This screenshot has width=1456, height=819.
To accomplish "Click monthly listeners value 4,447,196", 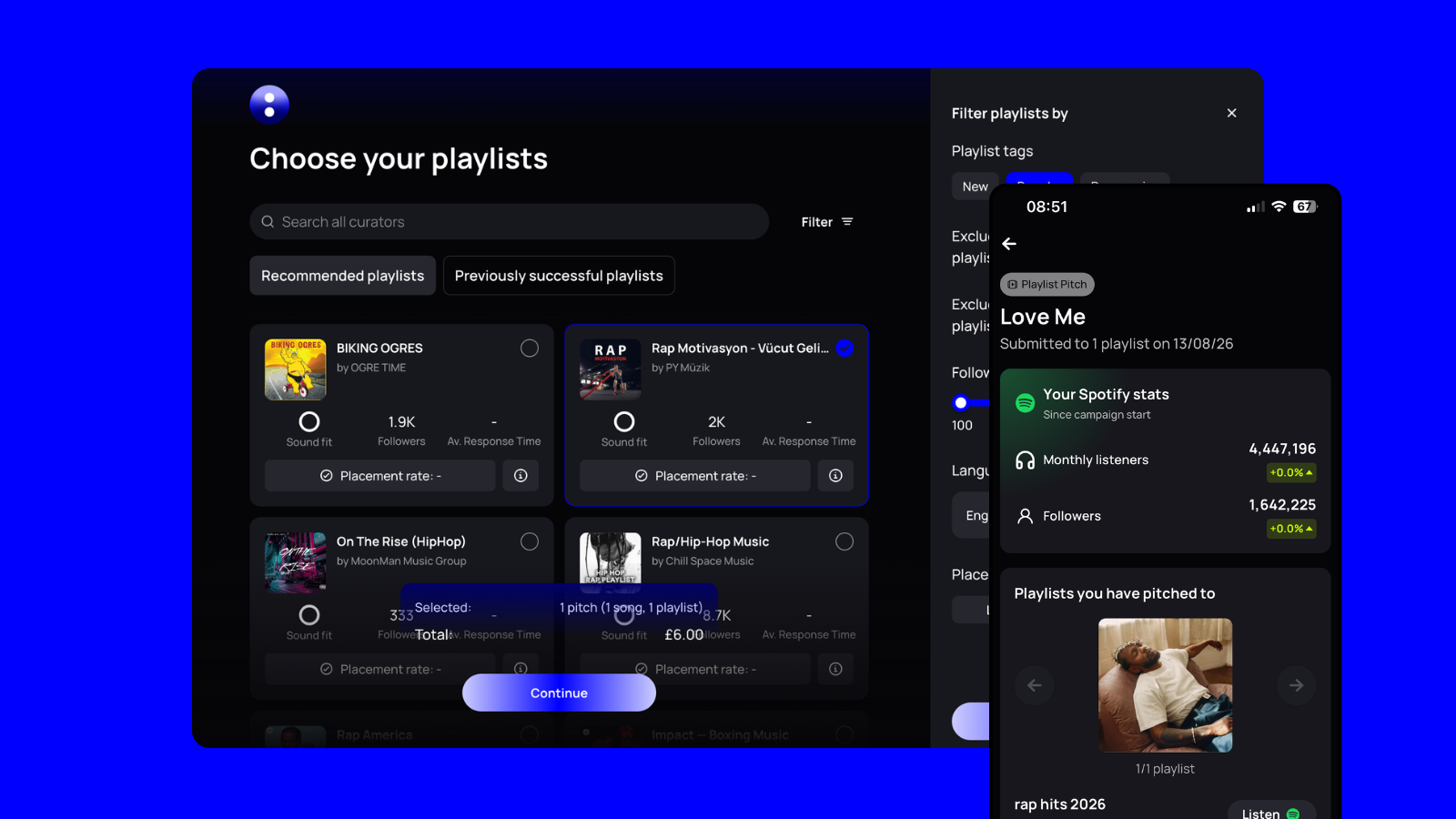I will click(1282, 449).
